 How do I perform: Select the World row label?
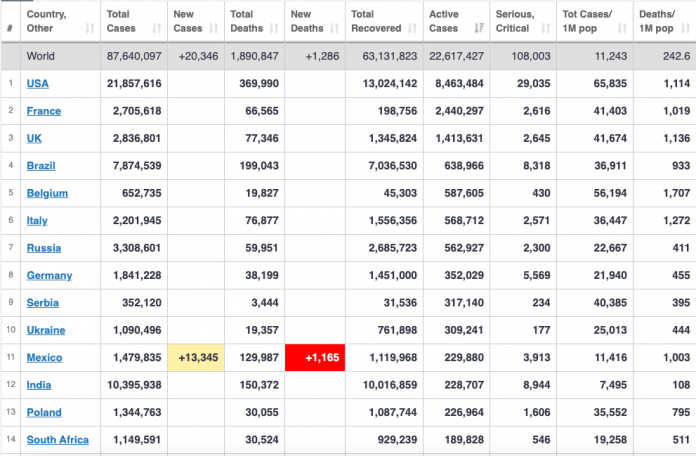[x=40, y=56]
